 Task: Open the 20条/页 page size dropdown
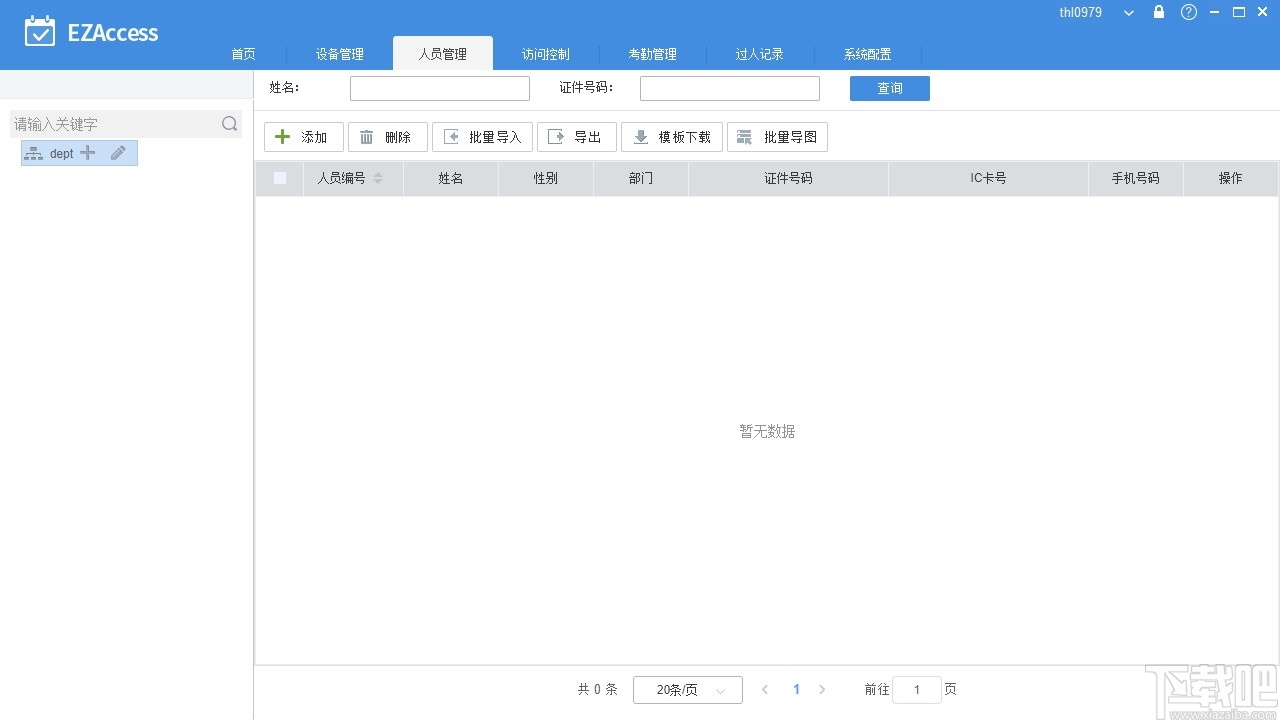(687, 689)
